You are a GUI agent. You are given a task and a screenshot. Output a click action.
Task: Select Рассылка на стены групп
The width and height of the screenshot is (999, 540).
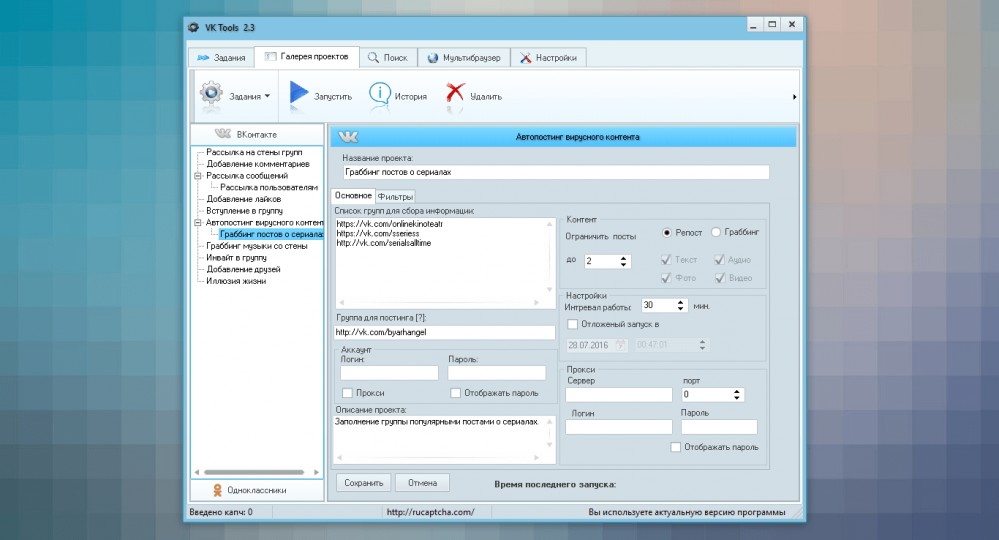[254, 152]
